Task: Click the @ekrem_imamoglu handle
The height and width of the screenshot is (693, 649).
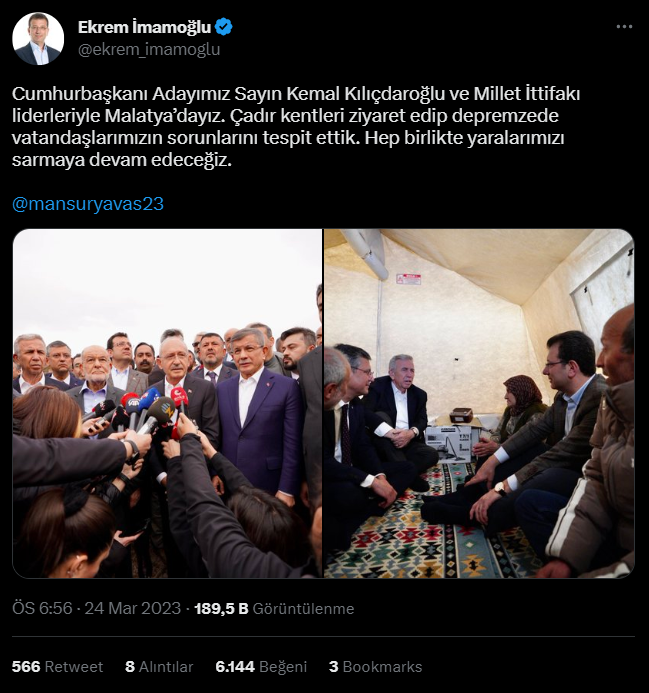Action: [149, 50]
